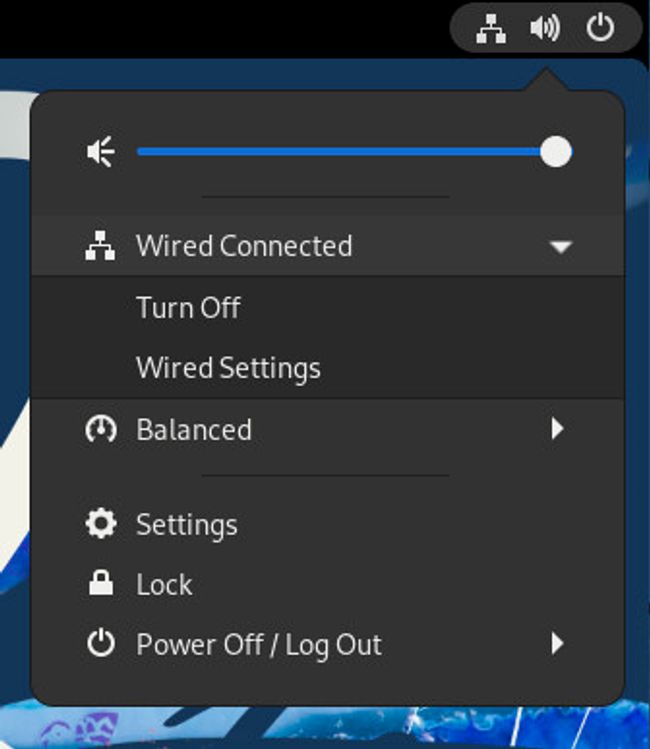Choose Lock from the system menu
Image resolution: width=650 pixels, height=749 pixels.
[327, 584]
